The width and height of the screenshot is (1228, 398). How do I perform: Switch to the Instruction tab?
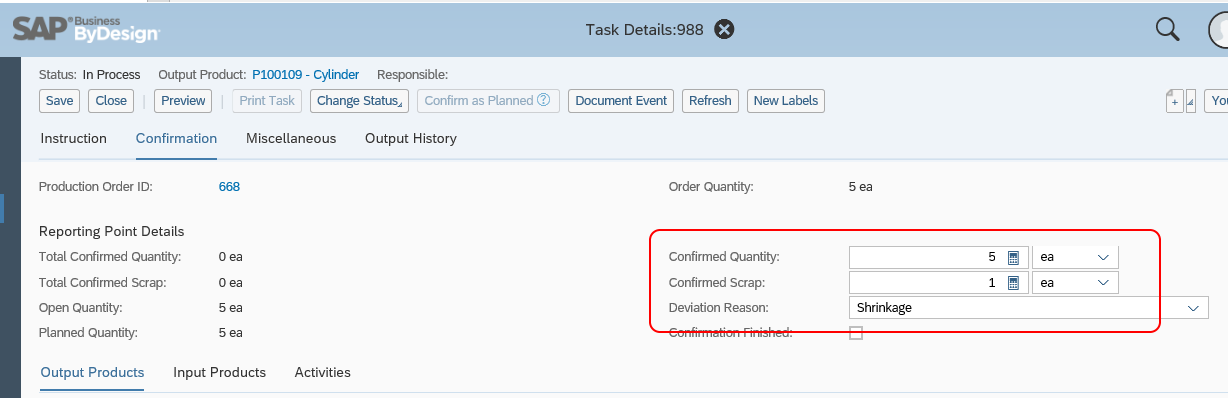pos(73,138)
